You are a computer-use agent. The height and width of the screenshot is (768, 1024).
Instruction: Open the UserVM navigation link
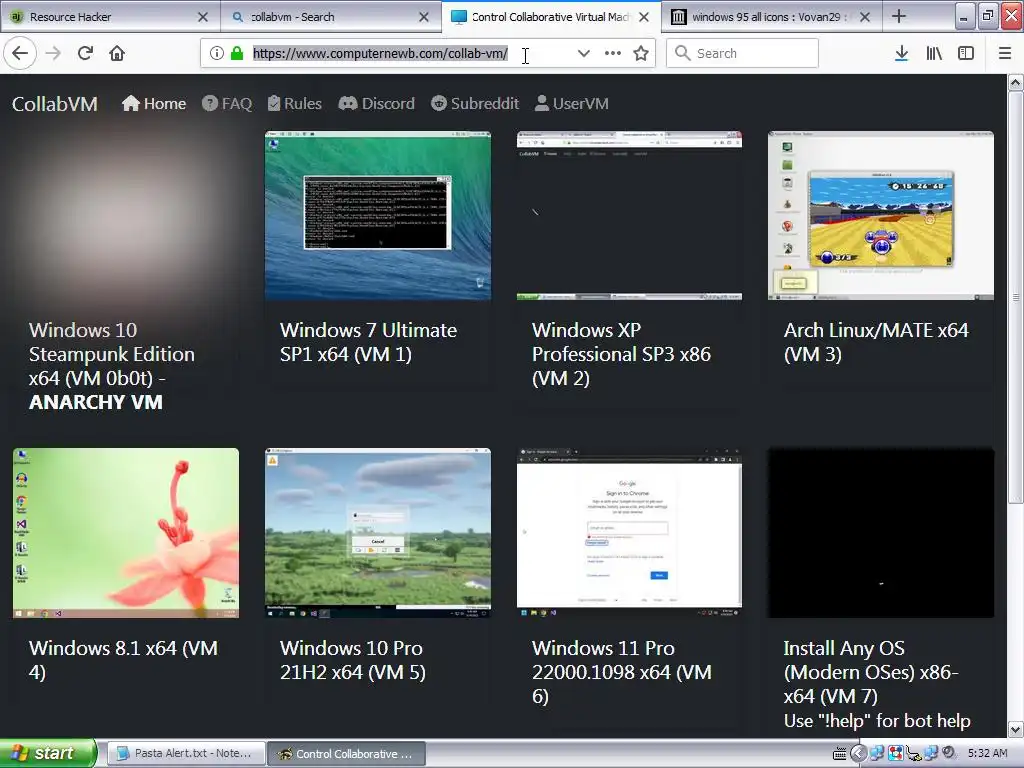pos(571,103)
